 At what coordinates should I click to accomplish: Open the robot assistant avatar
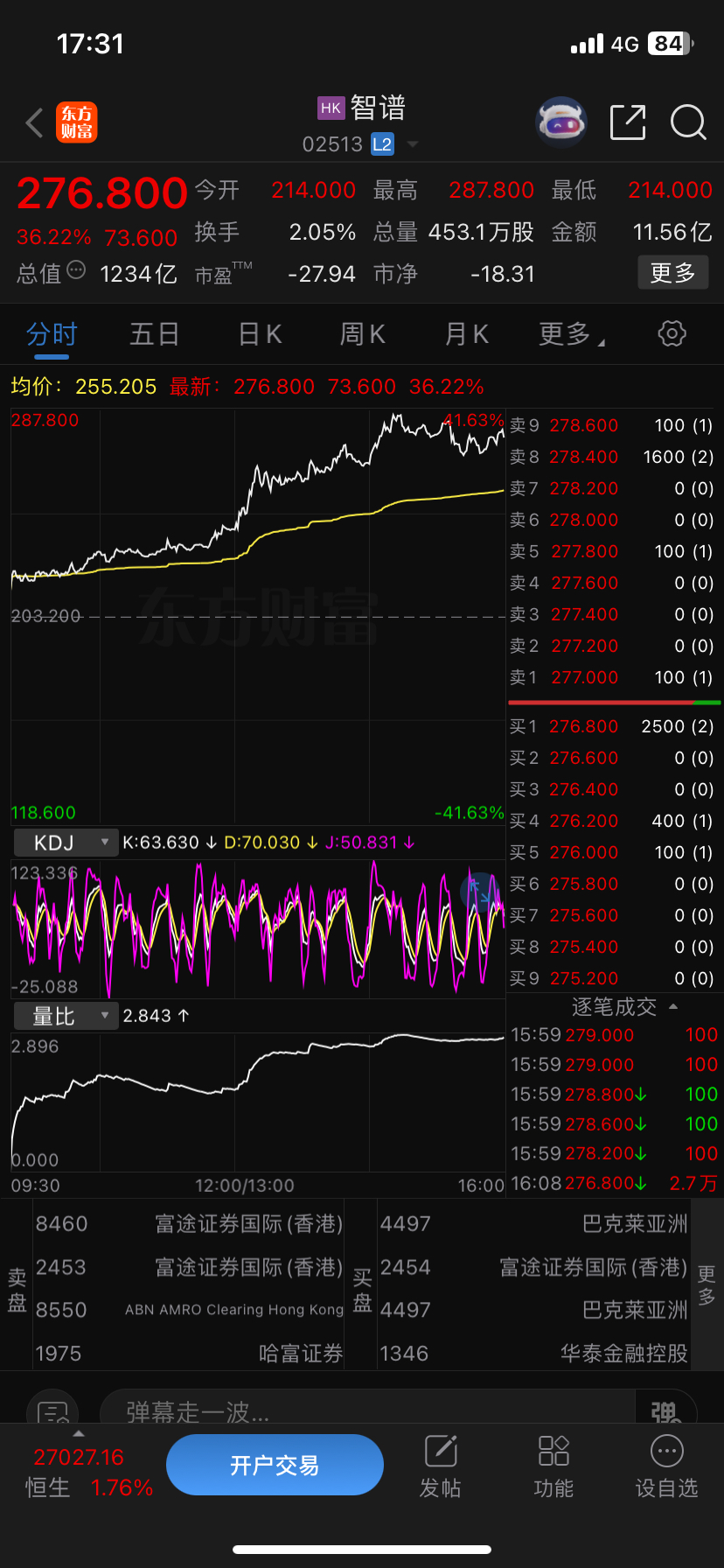(561, 122)
